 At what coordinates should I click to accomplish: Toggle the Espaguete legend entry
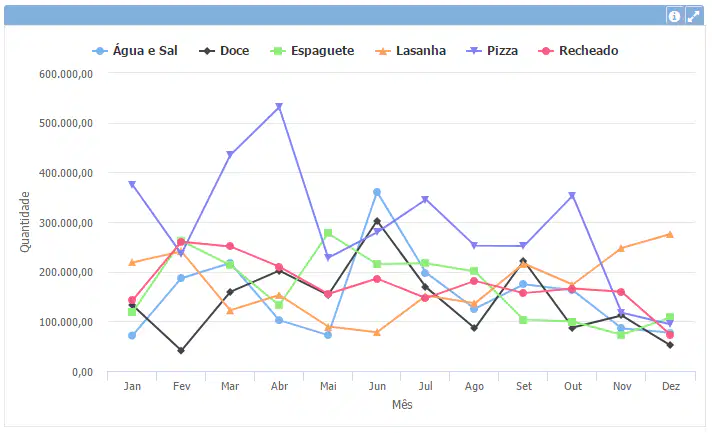click(312, 51)
